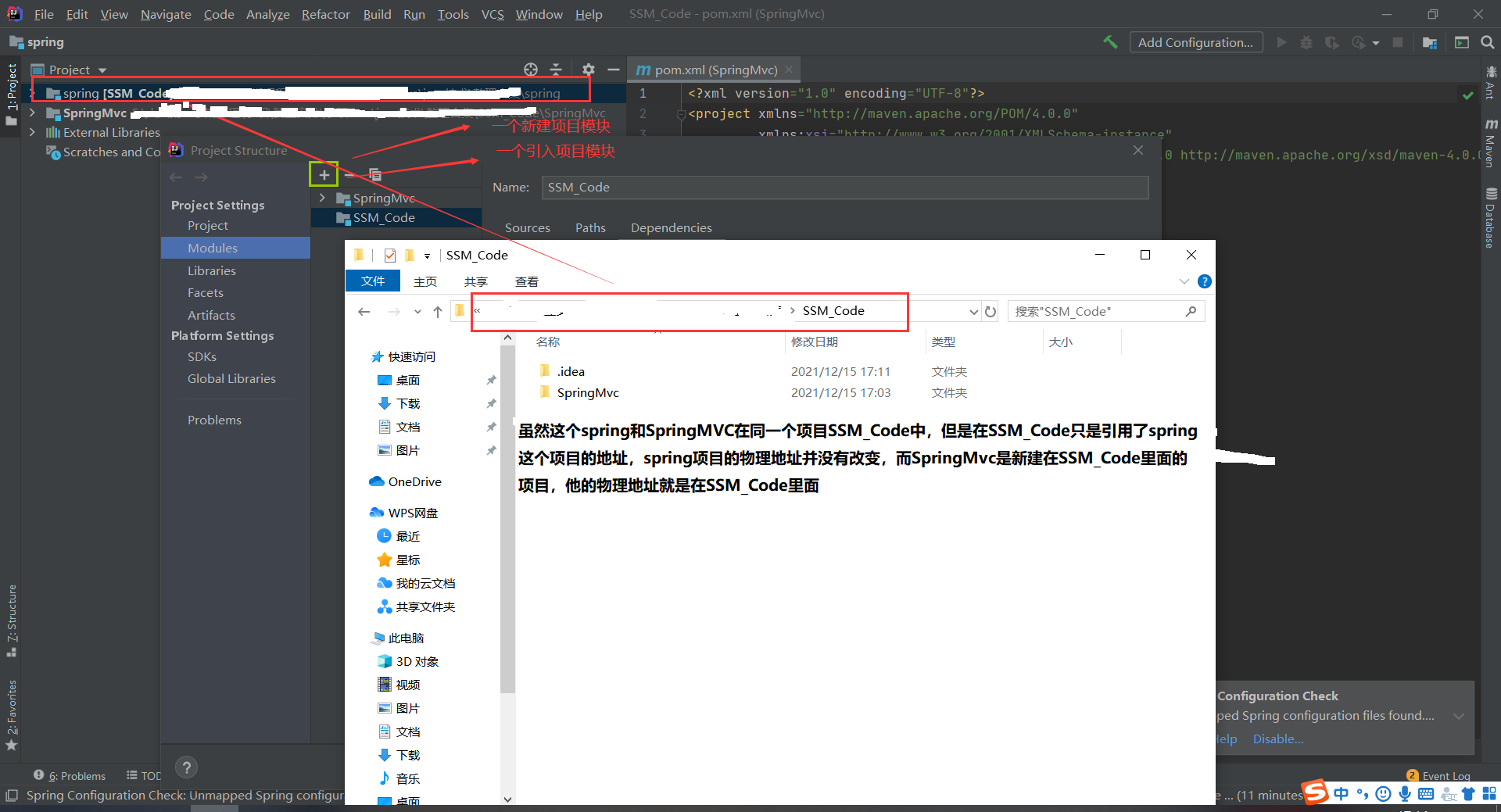Image resolution: width=1501 pixels, height=812 pixels.
Task: Toggle the 6: Problems tool window button
Action: [70, 775]
